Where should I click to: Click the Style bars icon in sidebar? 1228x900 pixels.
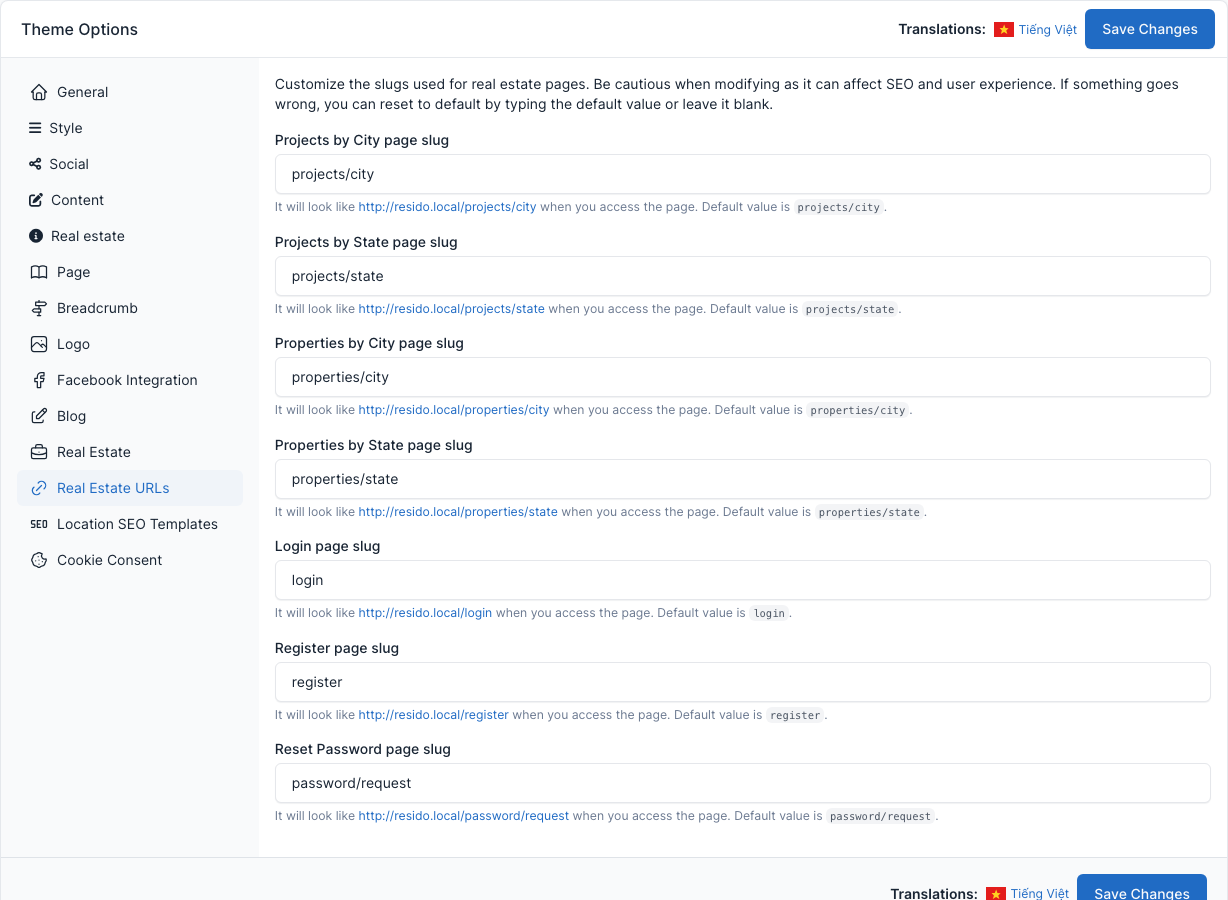(36, 128)
